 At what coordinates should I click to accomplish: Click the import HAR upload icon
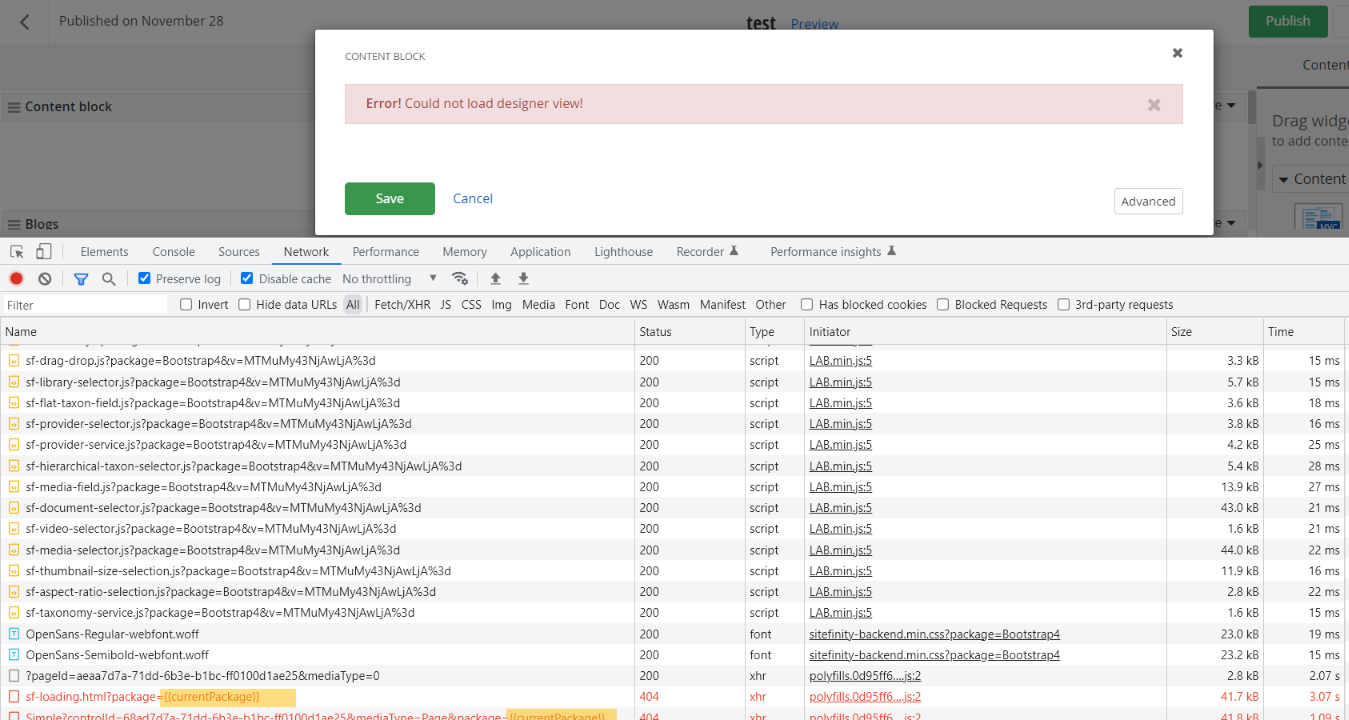(x=495, y=279)
